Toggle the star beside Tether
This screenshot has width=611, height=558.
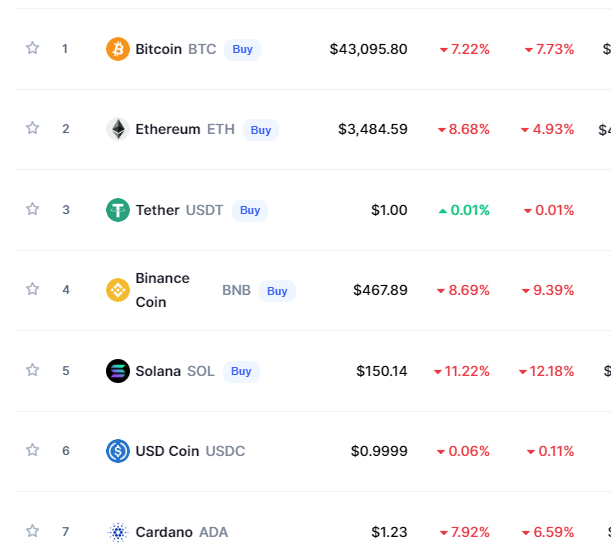[32, 209]
